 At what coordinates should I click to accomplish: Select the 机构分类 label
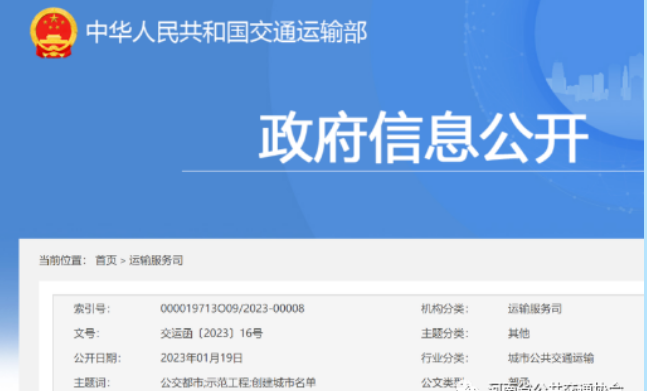coord(445,309)
